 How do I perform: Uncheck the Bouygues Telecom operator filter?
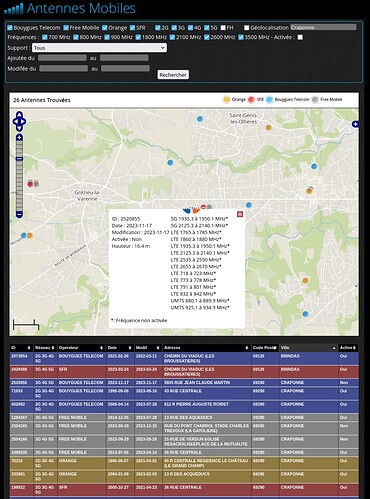(x=10, y=27)
